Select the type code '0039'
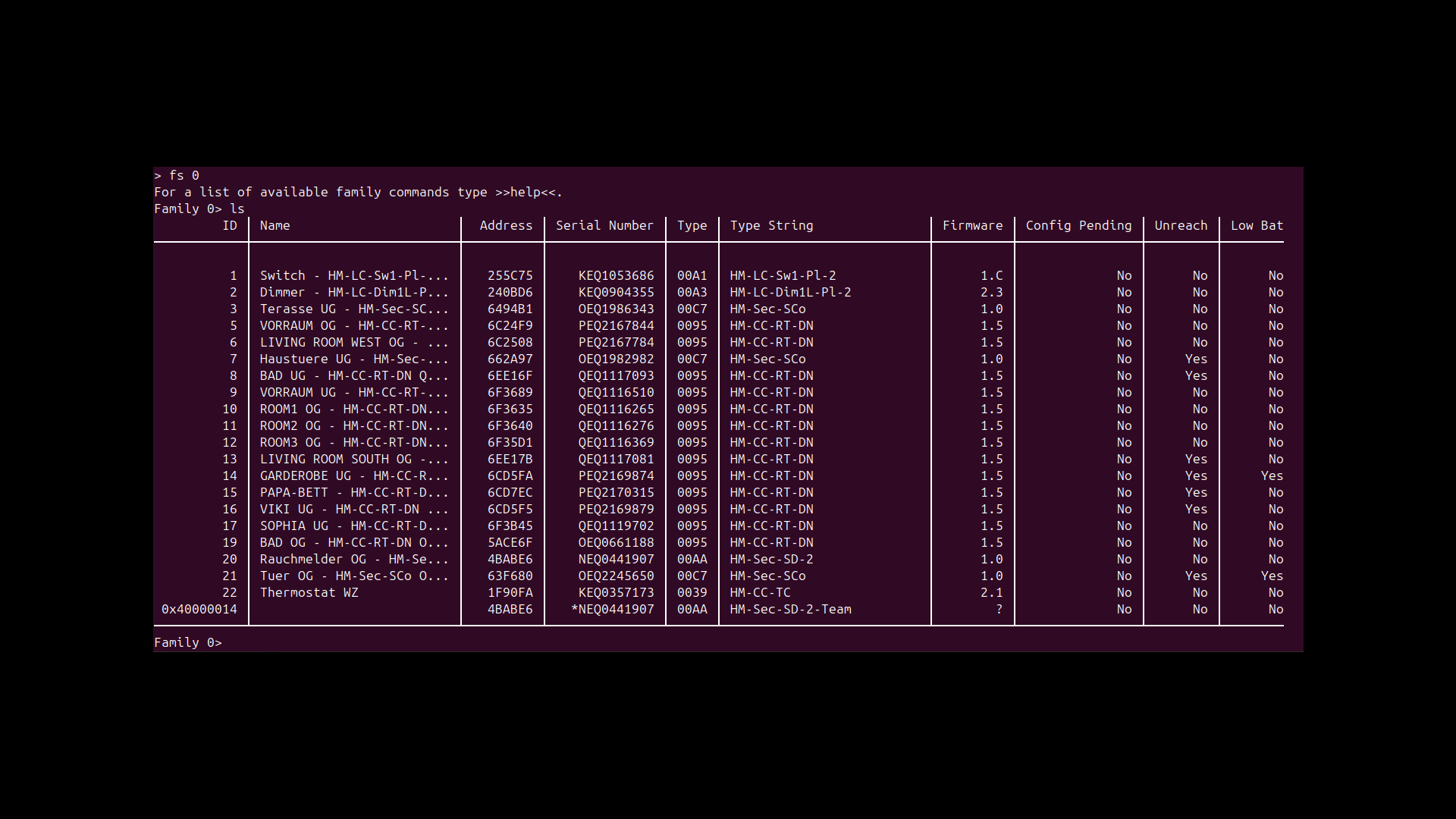Image resolution: width=1456 pixels, height=819 pixels. (x=692, y=592)
